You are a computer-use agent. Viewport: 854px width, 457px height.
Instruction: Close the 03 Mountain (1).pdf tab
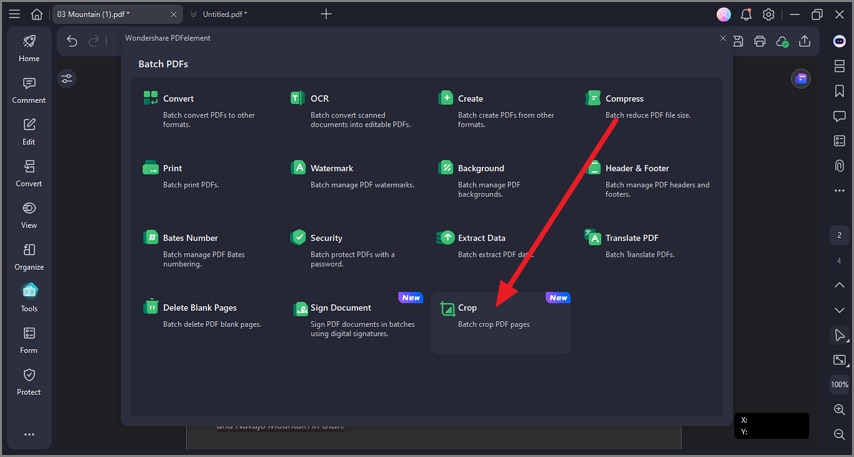coord(173,15)
